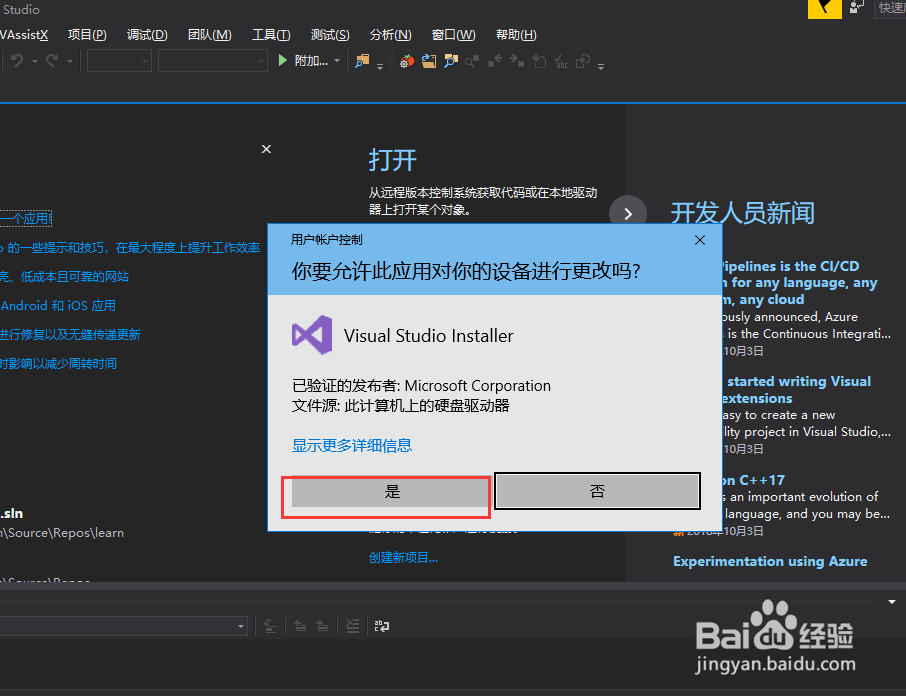This screenshot has width=906, height=696.
Task: Open the 帮助(H) menu
Action: pos(516,35)
